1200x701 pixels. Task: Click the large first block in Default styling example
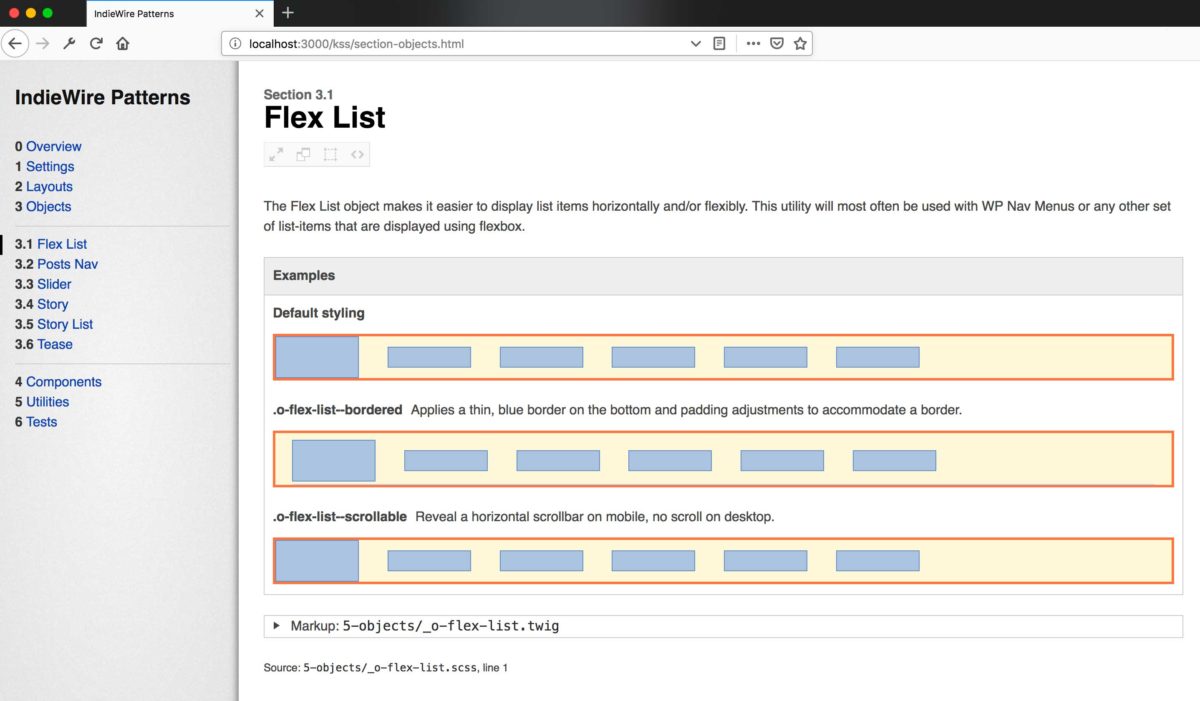[x=317, y=357]
